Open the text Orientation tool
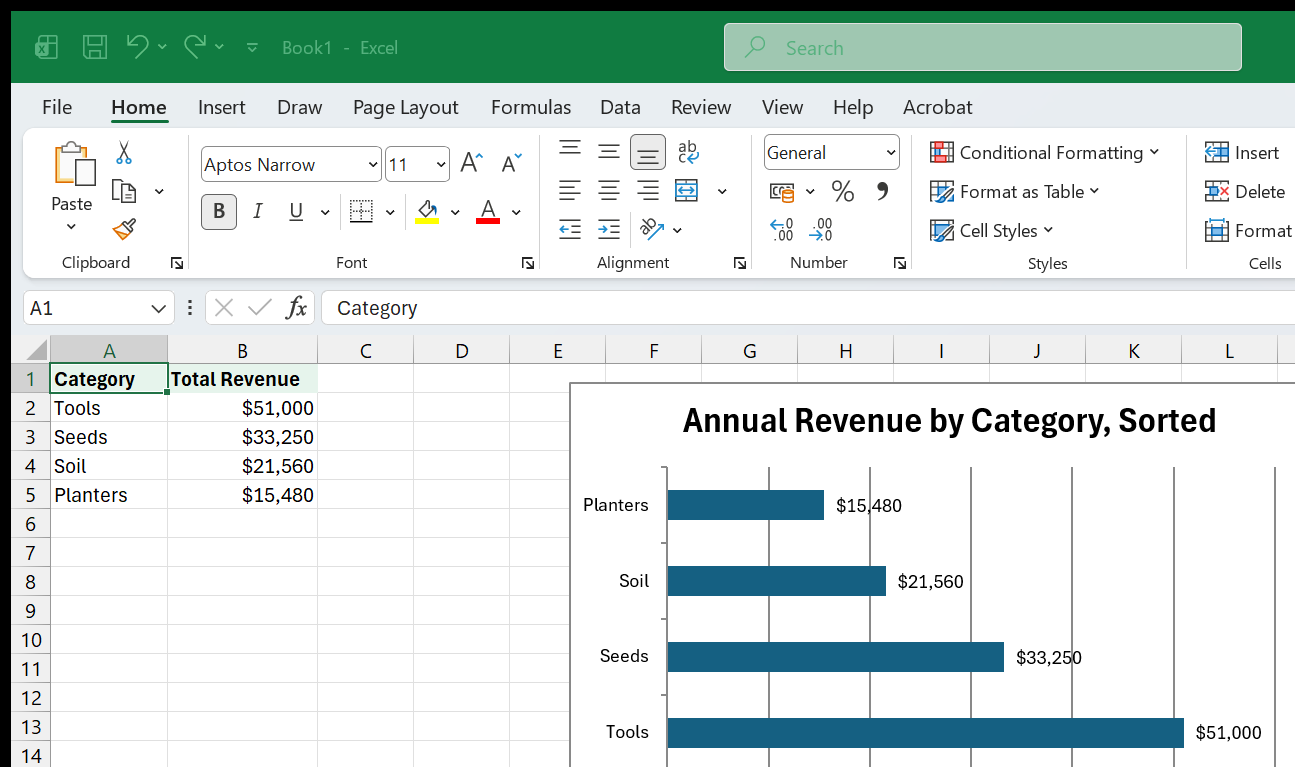The width and height of the screenshot is (1295, 767). [652, 229]
